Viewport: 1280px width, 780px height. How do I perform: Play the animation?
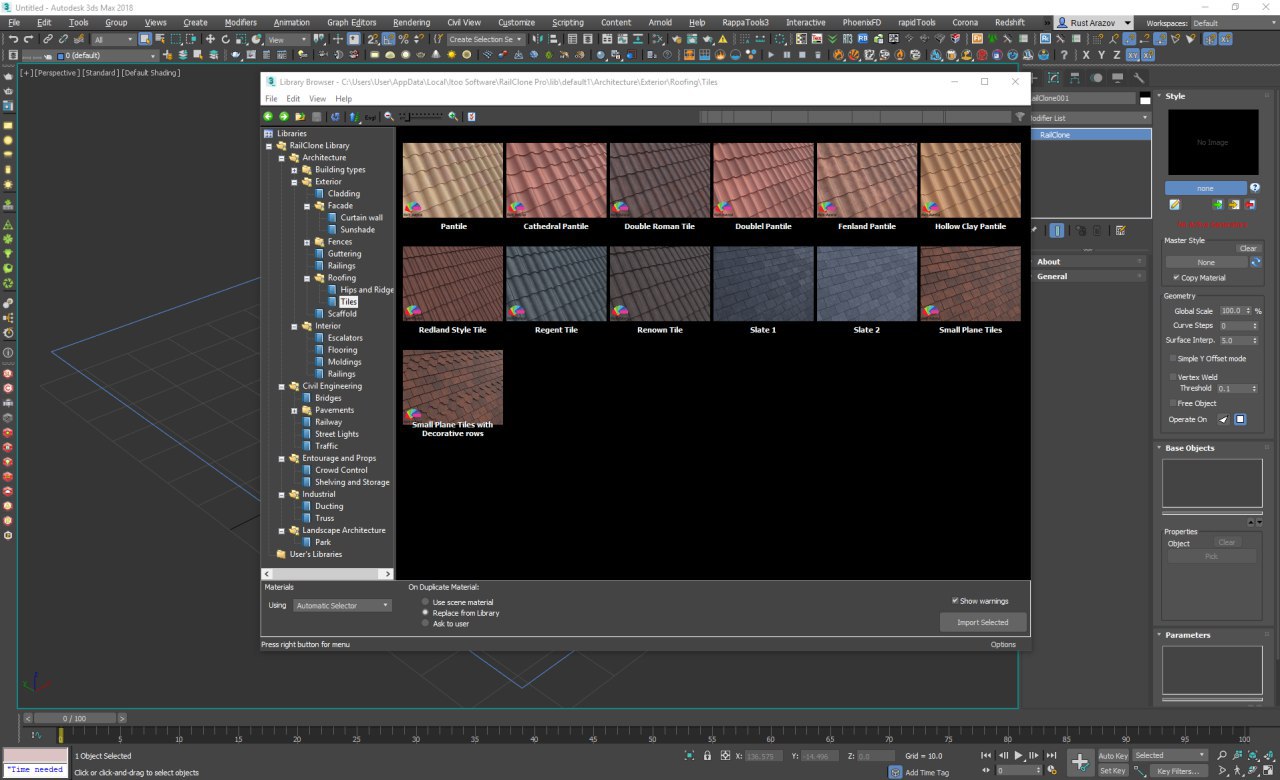[x=1019, y=755]
